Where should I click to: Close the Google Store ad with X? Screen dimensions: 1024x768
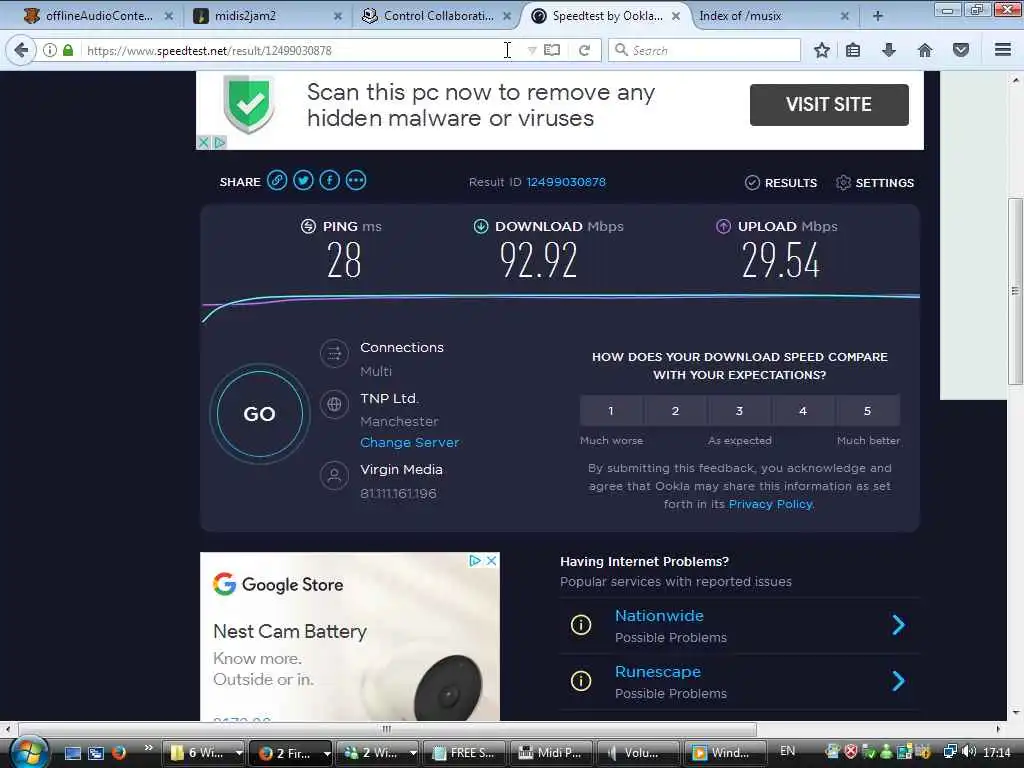click(x=492, y=560)
